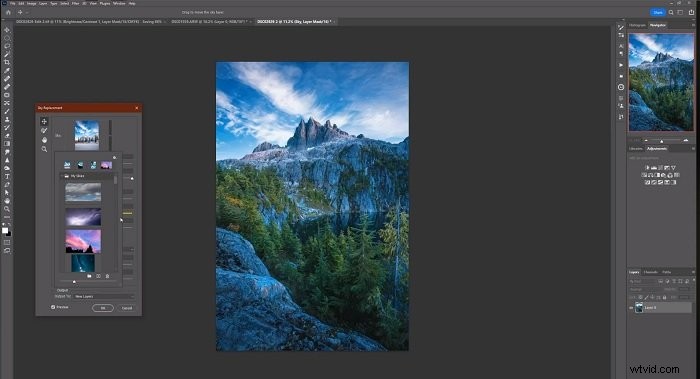Pick the Sky Move tool in dialog

coord(44,121)
